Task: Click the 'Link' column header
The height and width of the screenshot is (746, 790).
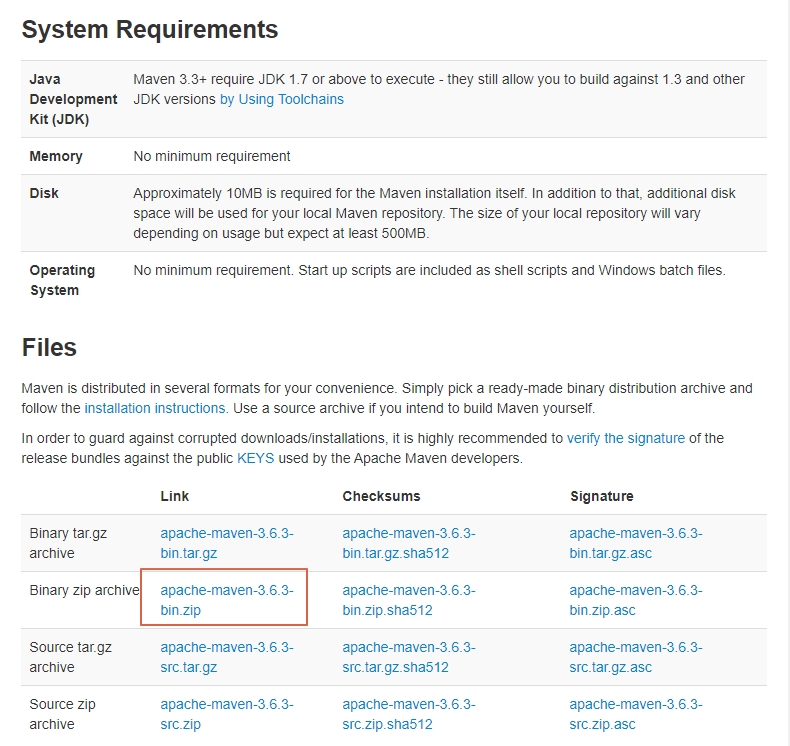Action: click(174, 496)
